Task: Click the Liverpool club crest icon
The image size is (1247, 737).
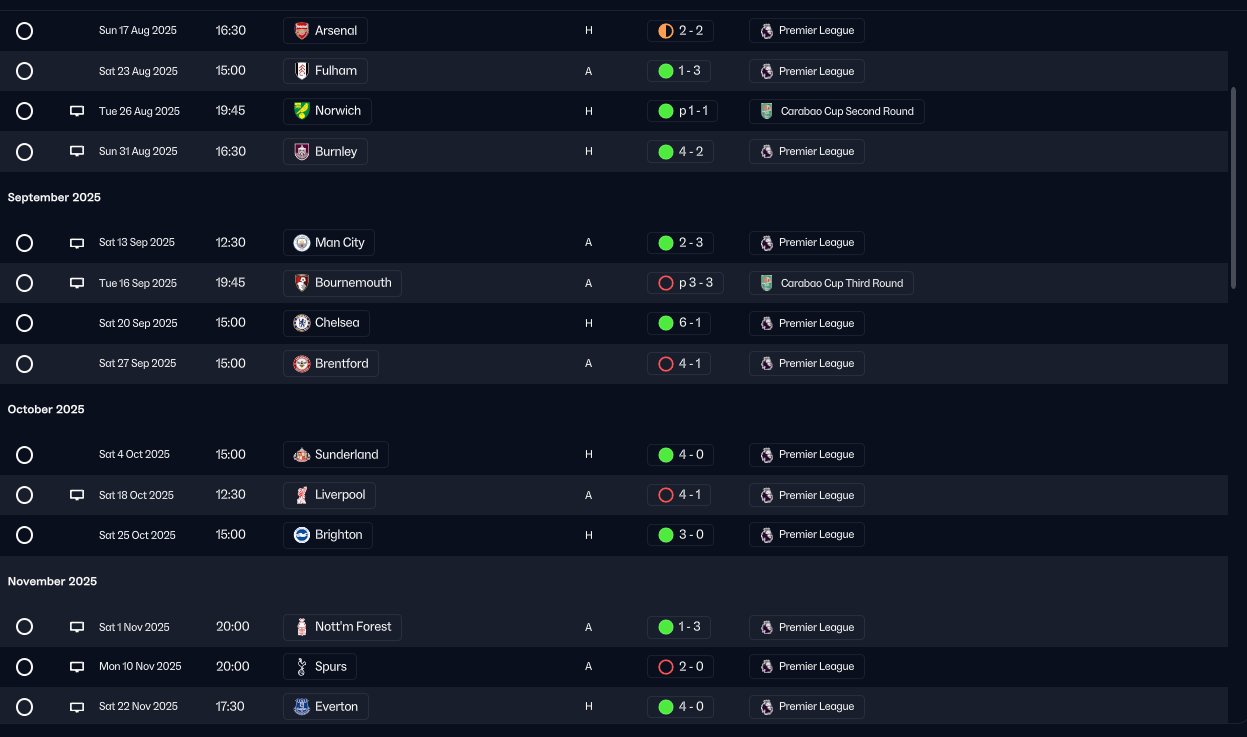Action: point(302,495)
